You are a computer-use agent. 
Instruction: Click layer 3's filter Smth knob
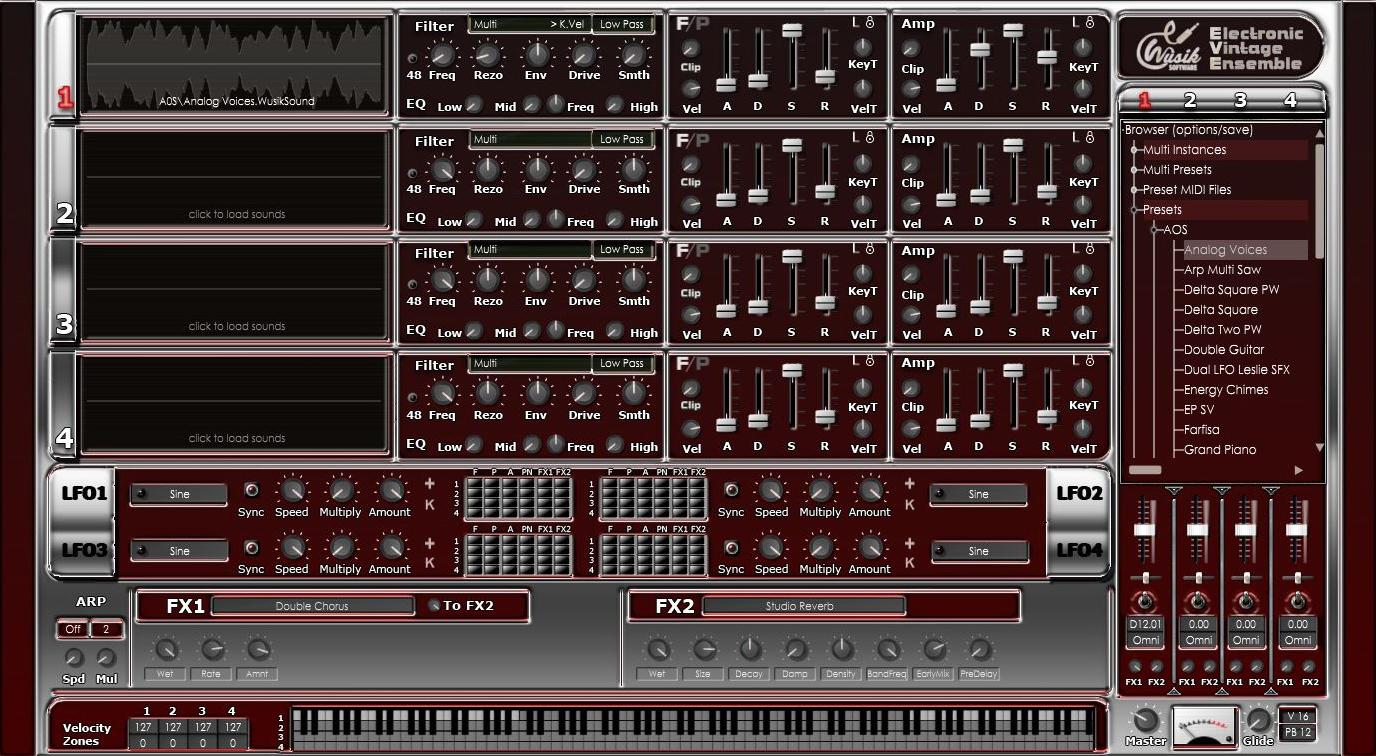point(634,280)
